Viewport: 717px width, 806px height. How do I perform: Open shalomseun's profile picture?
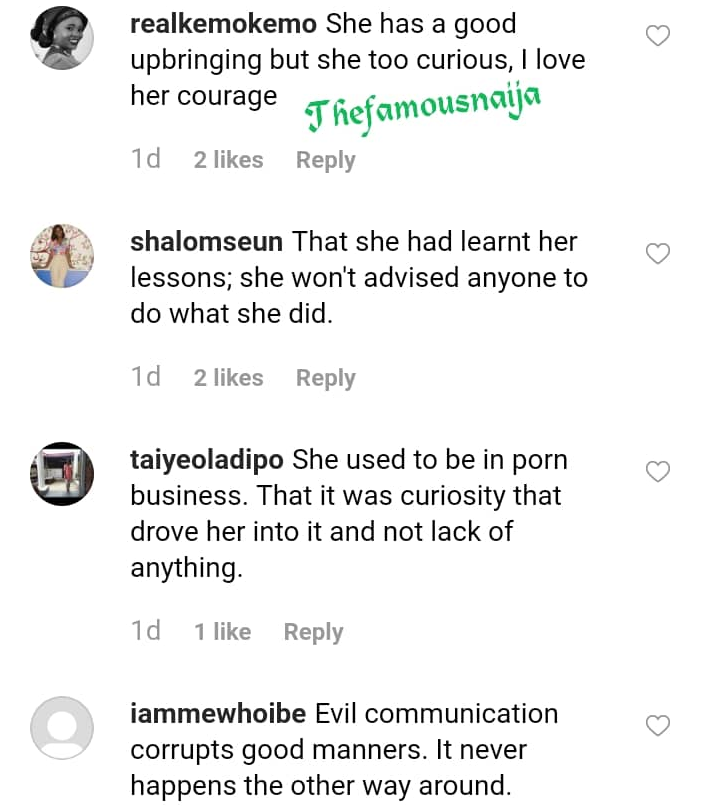click(62, 258)
